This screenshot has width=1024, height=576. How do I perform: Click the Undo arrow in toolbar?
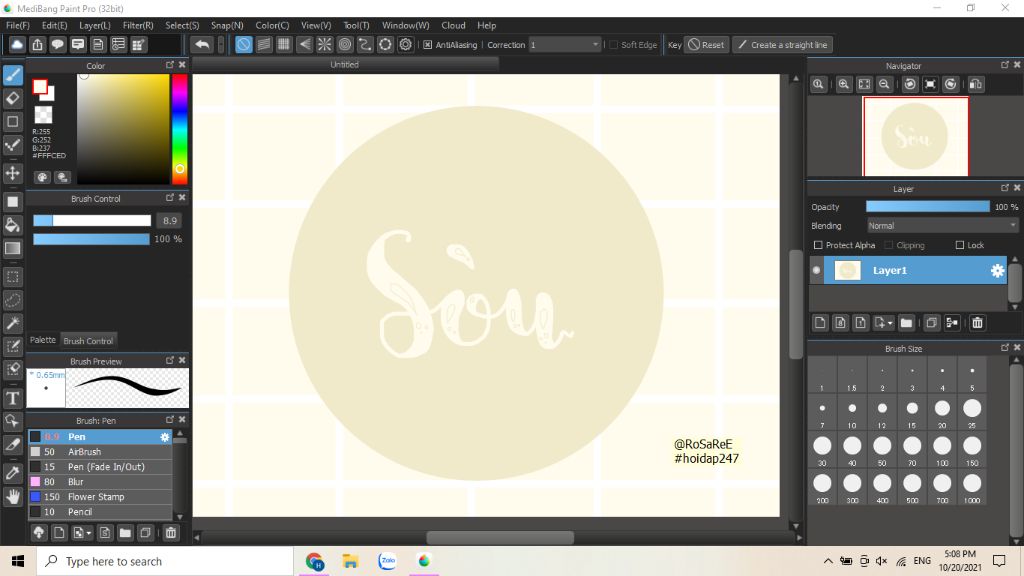202,44
